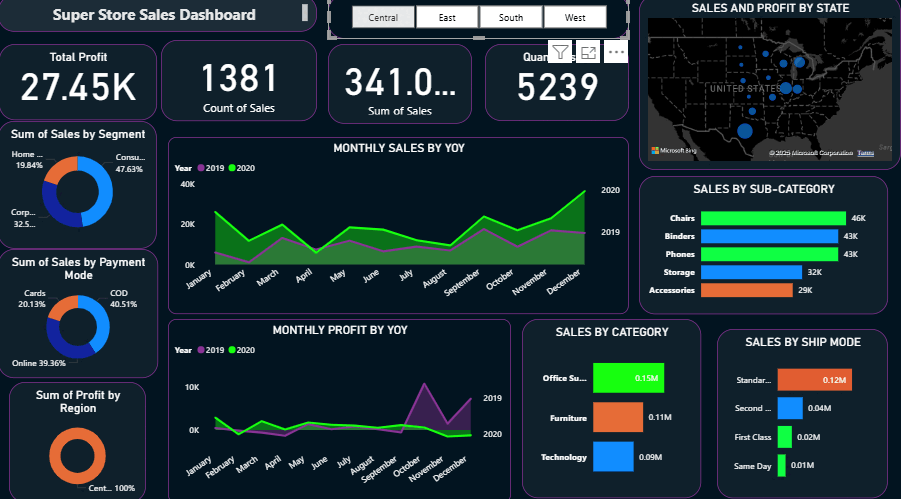Select the Chairs bar in Sales by Sub-Category
This screenshot has width=901, height=503.
tap(773, 218)
